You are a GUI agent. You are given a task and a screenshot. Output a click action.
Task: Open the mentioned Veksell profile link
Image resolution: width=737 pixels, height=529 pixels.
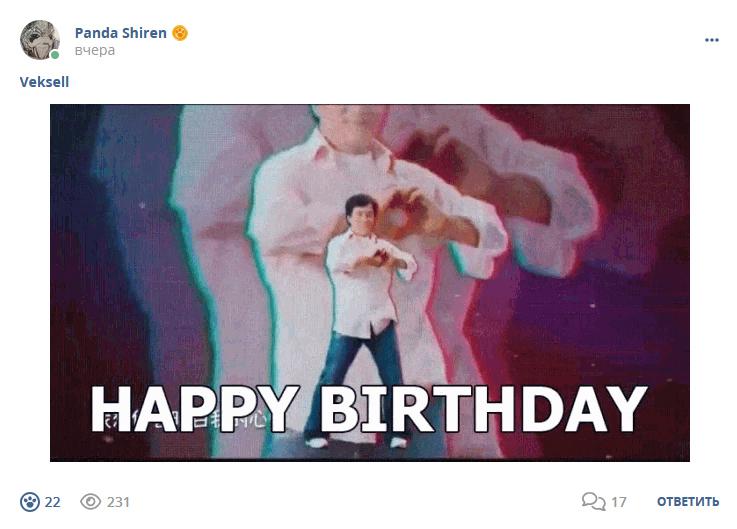44,82
